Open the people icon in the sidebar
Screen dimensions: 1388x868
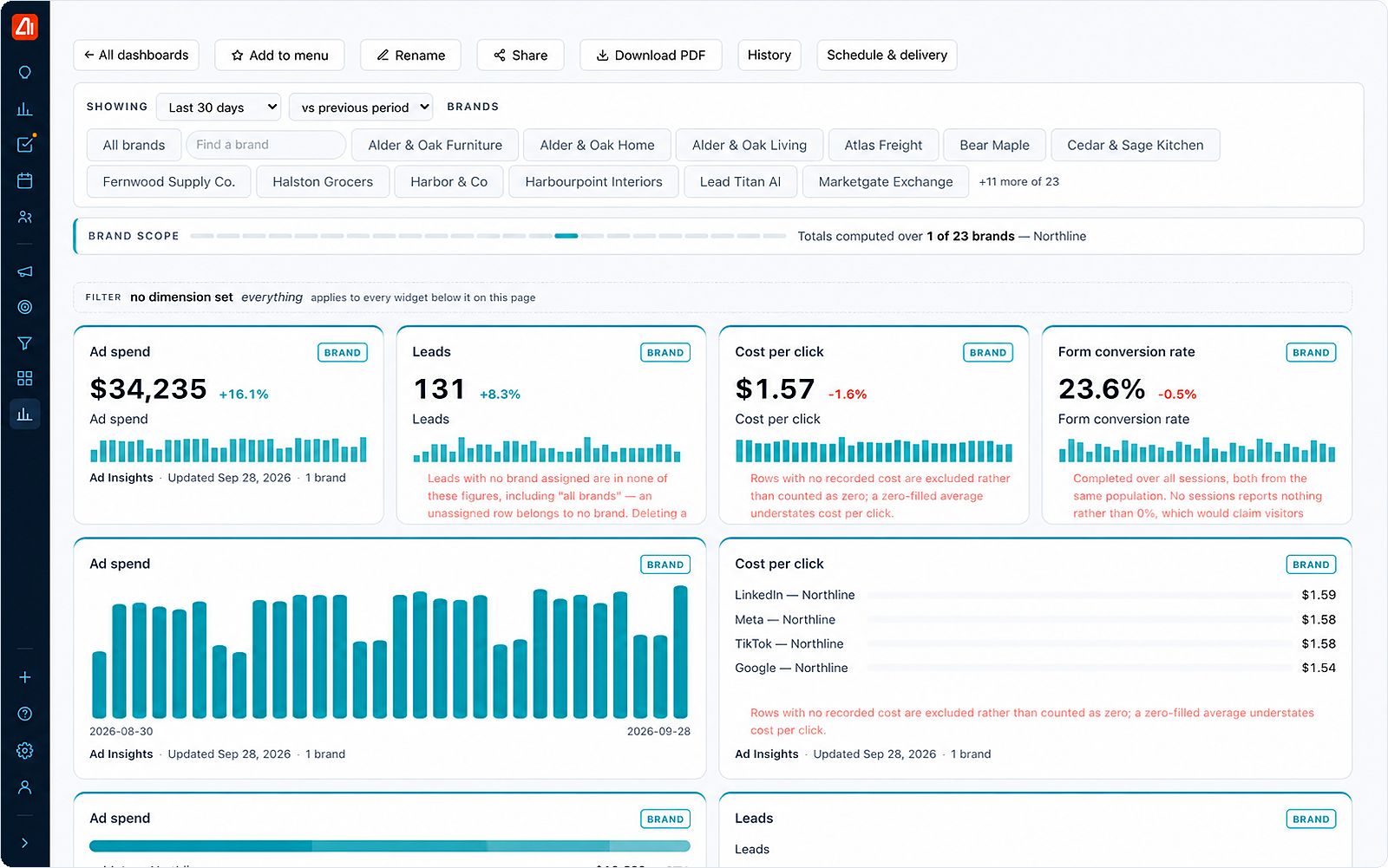[x=25, y=217]
